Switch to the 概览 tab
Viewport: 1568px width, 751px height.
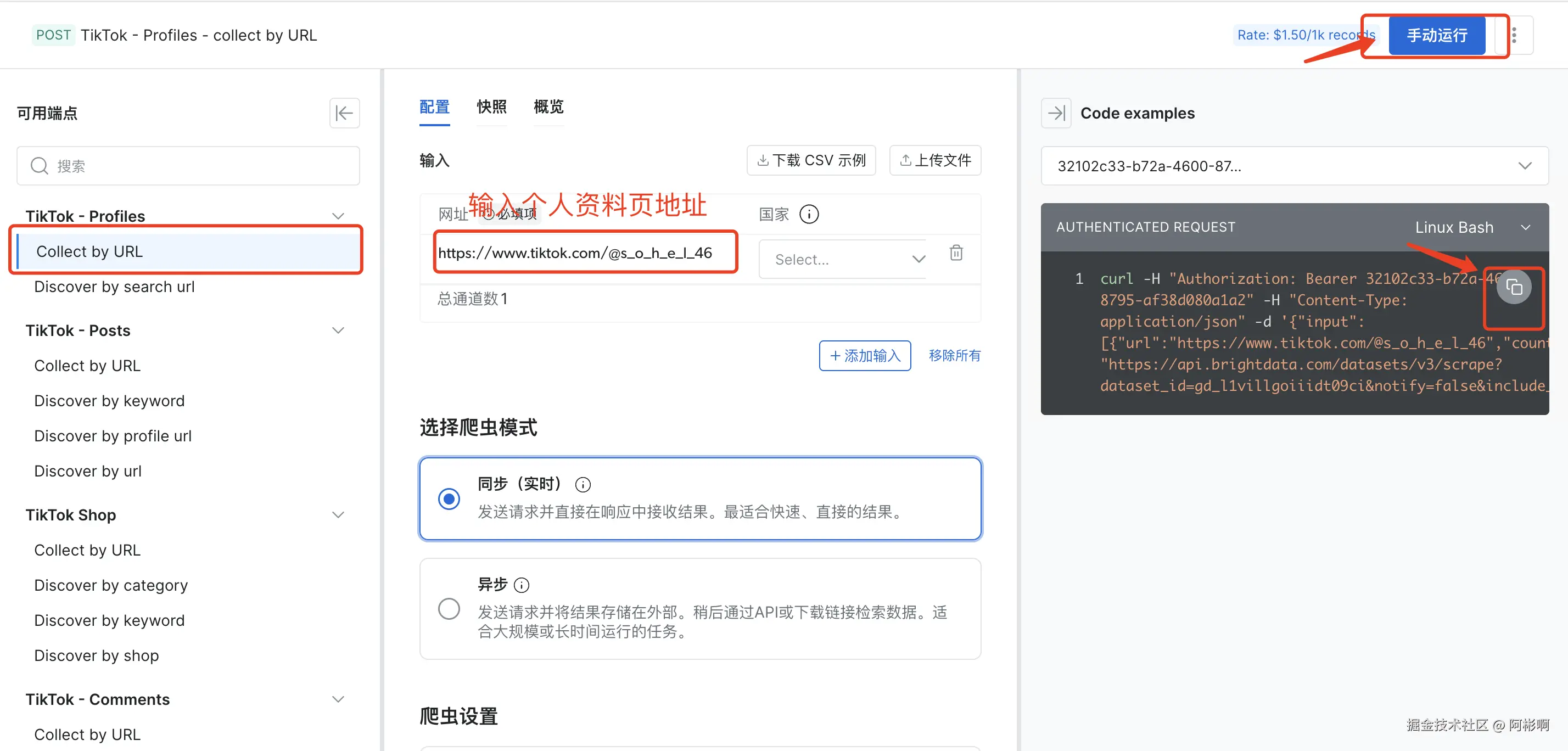pos(548,107)
